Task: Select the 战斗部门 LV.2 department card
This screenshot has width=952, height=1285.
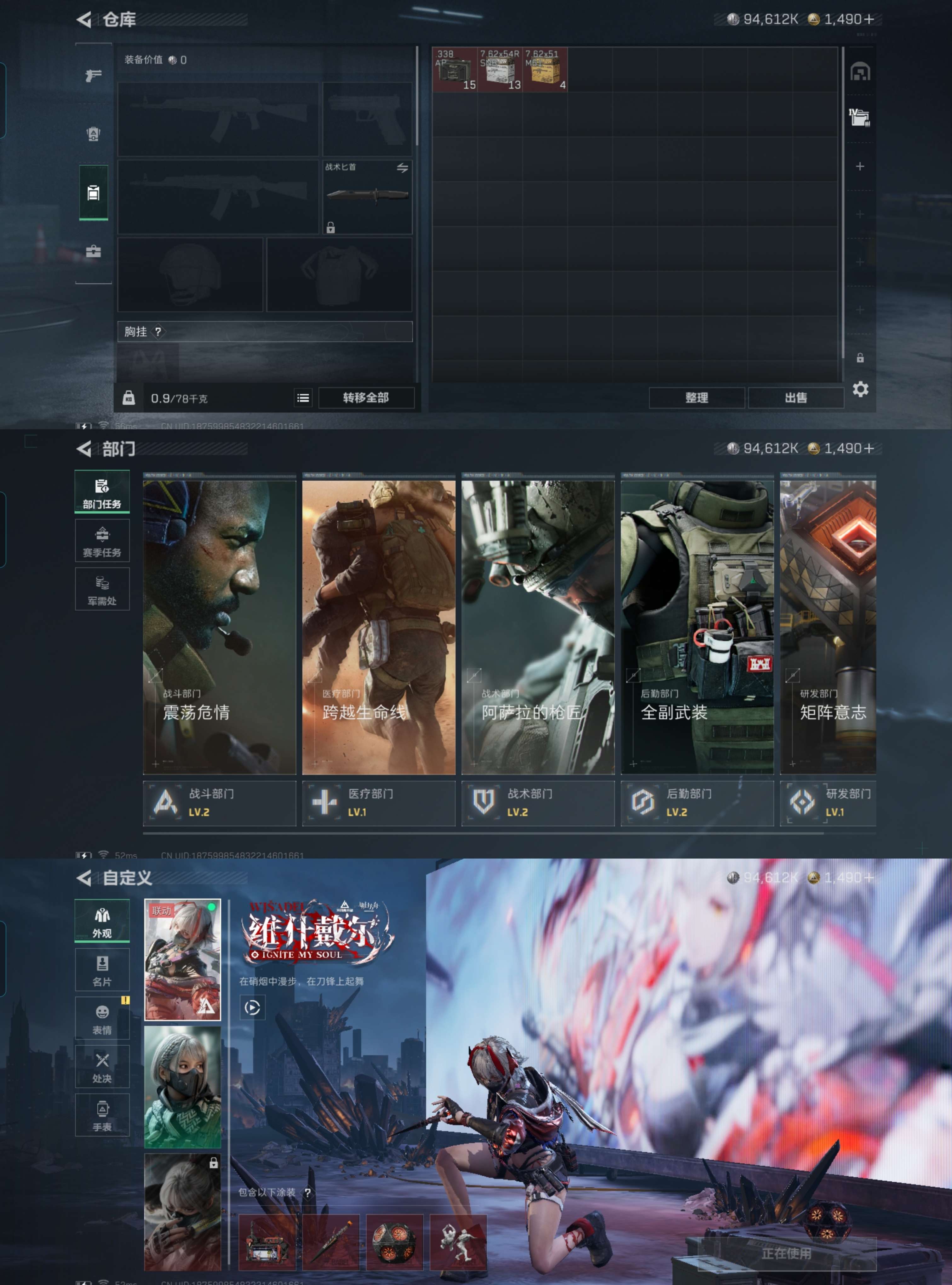Action: click(219, 803)
